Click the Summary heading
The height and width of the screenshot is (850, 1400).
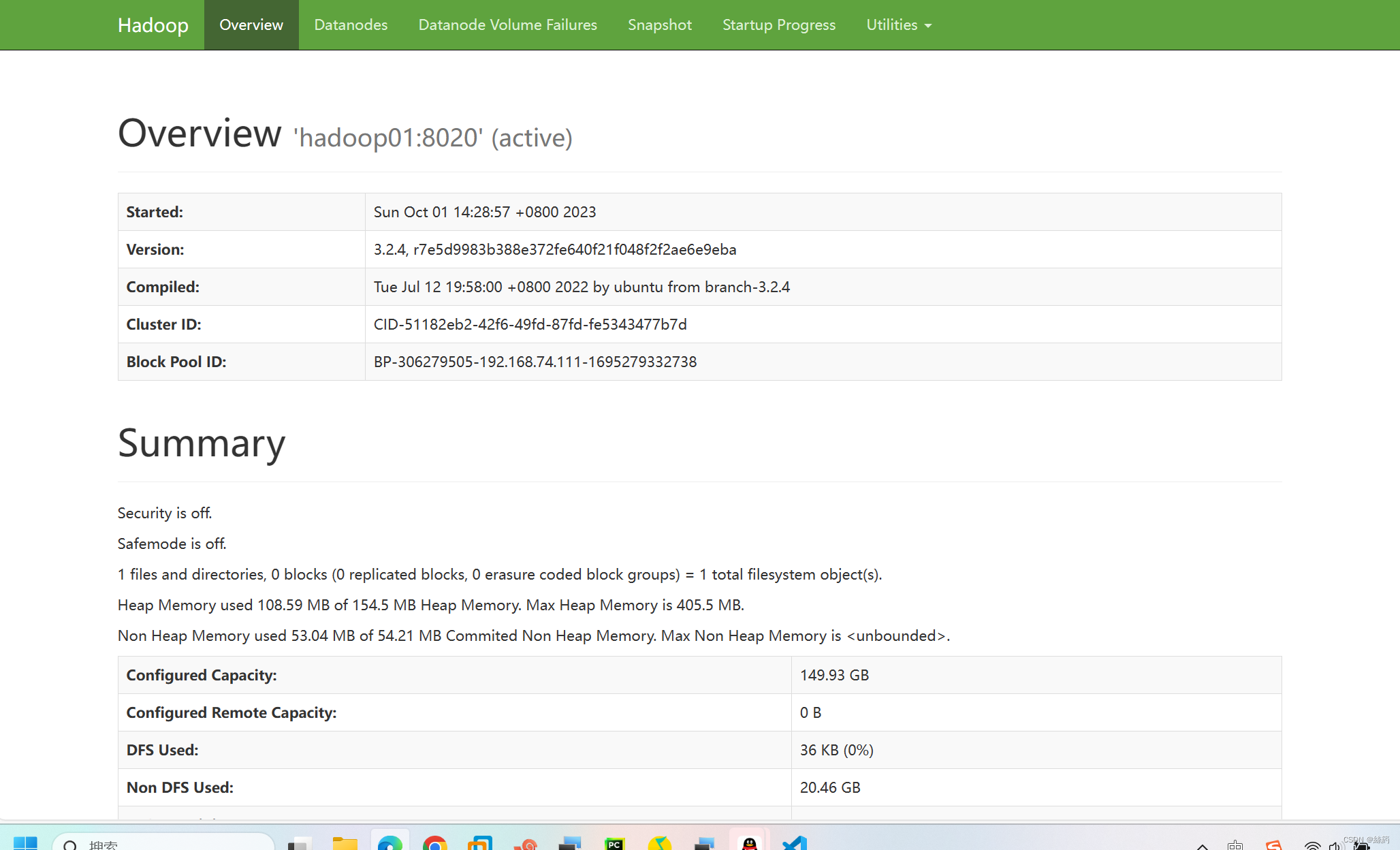pyautogui.click(x=202, y=443)
